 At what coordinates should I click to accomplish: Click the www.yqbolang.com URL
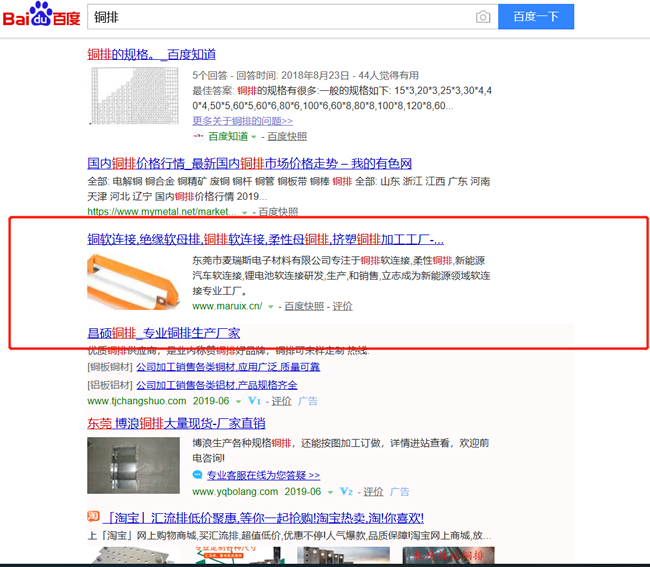point(235,492)
